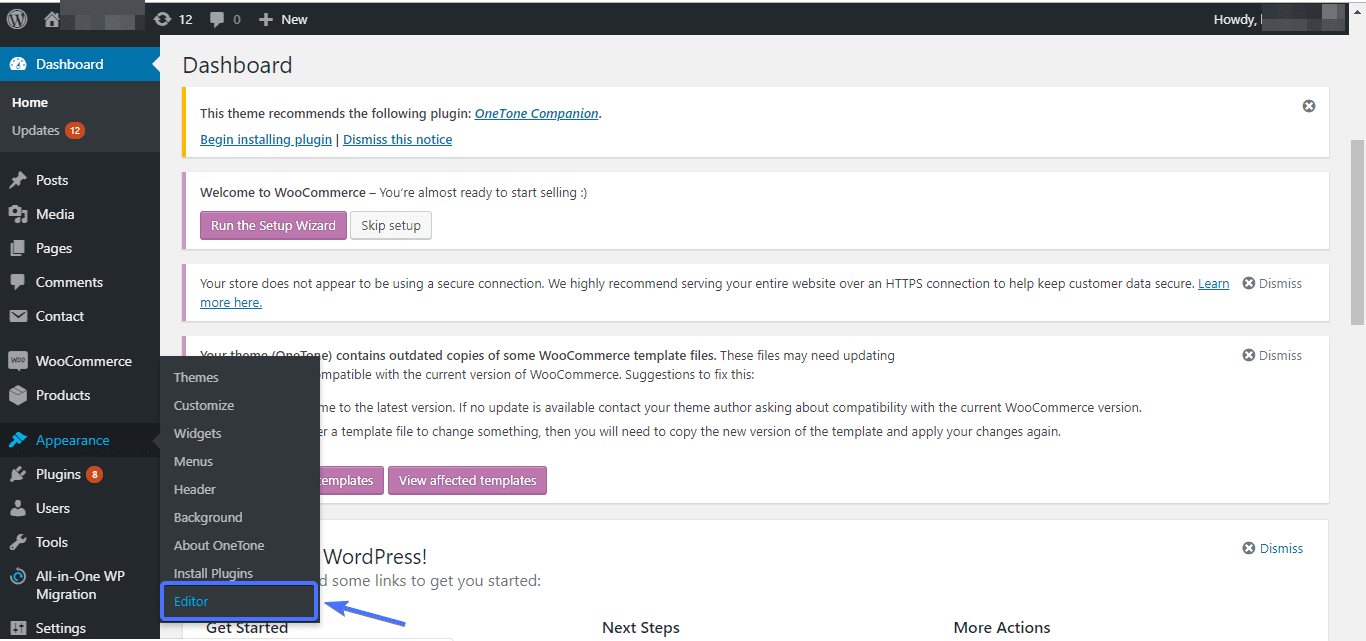Click the All-in-One WP Migration icon
This screenshot has height=641, width=1366.
18,577
